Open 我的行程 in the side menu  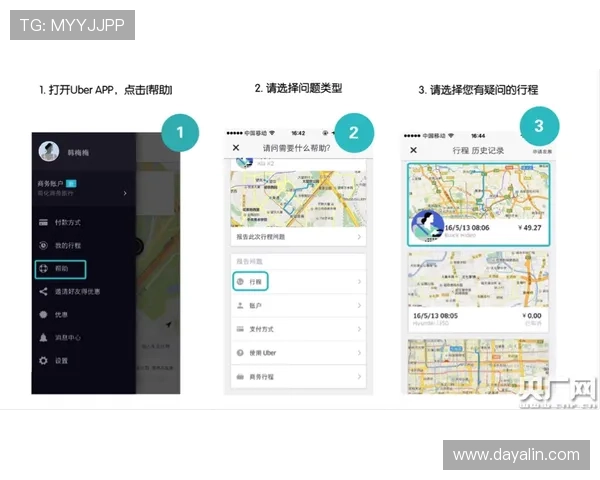pos(68,245)
